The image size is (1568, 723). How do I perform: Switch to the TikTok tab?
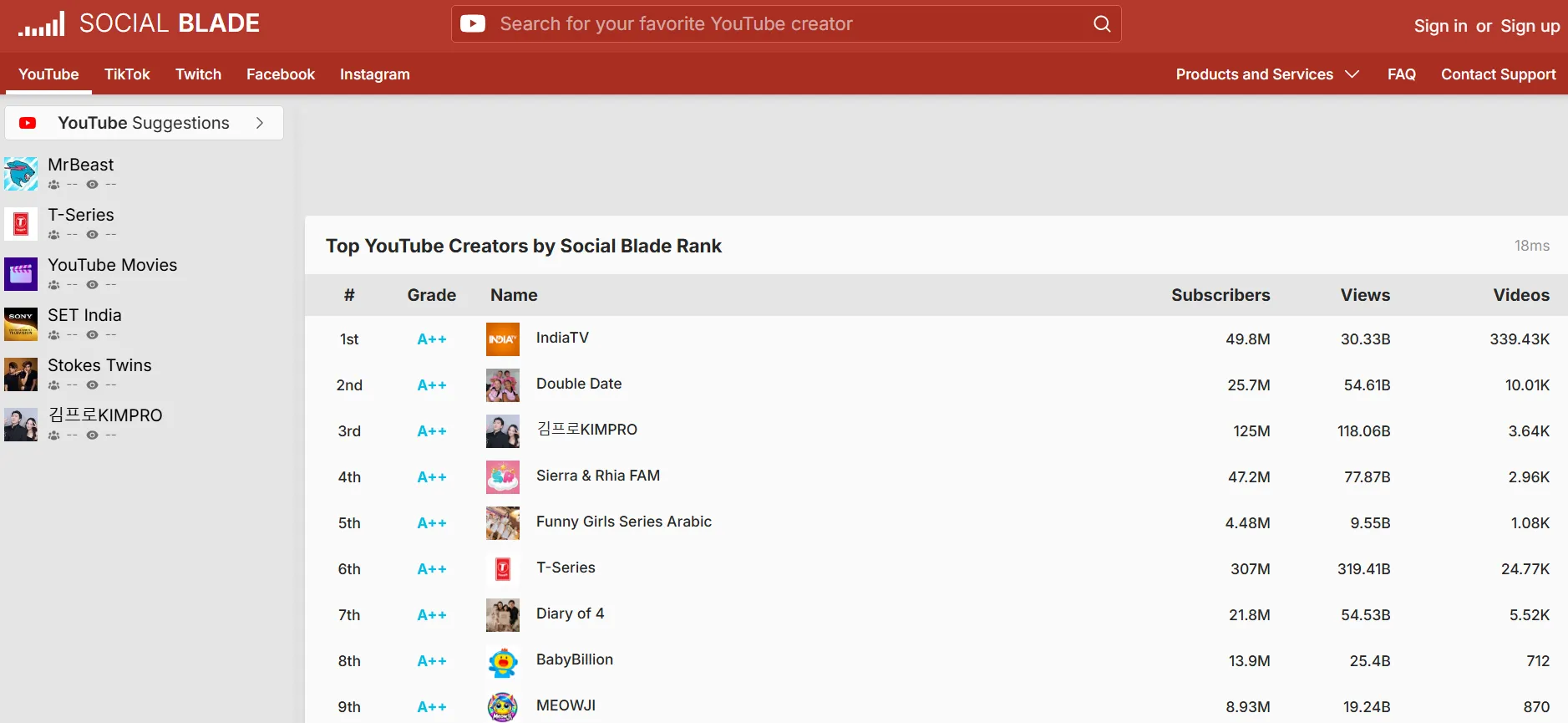tap(127, 74)
